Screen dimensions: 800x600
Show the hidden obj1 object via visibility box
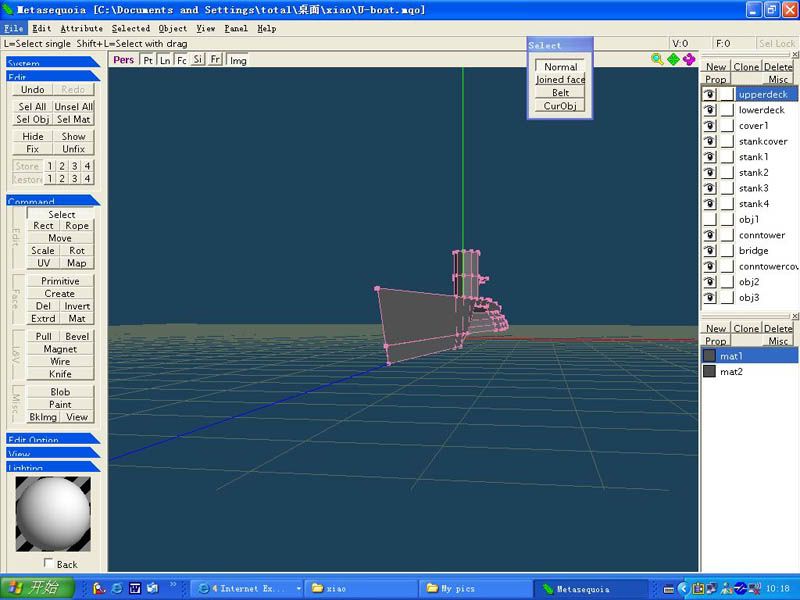coord(709,219)
